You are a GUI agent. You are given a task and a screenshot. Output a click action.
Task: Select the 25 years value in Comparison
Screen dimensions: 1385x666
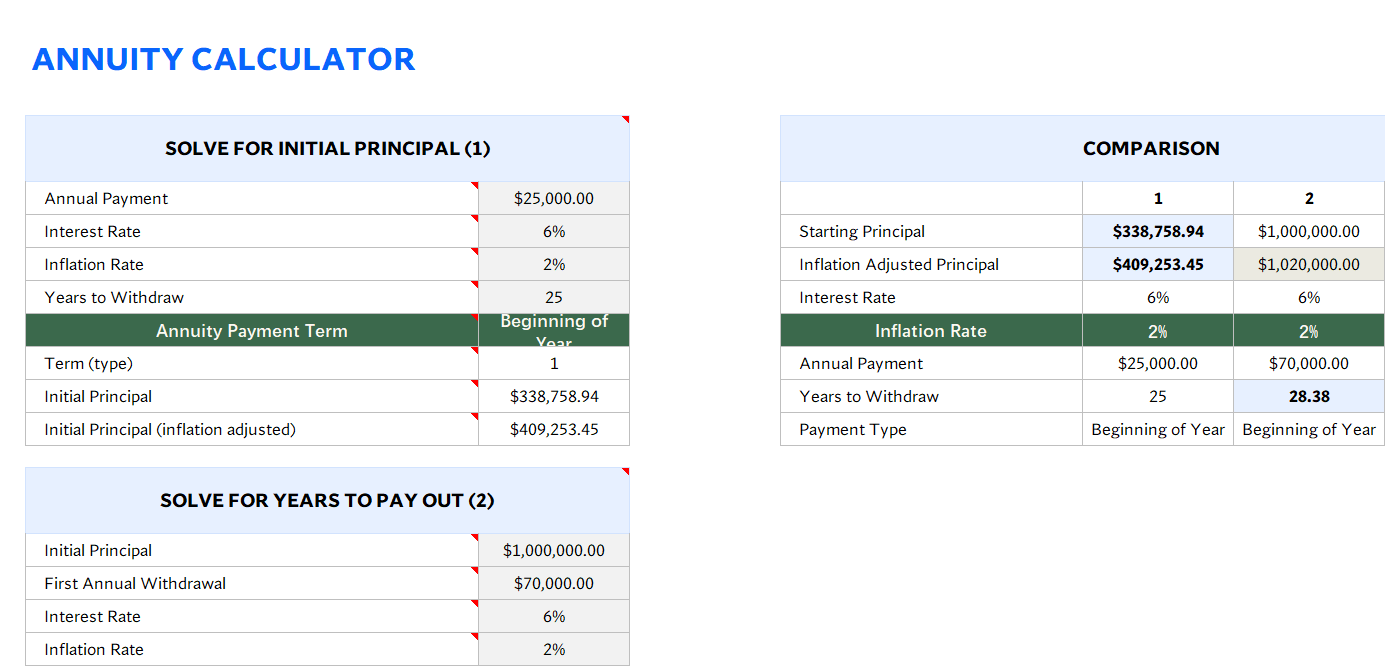(1158, 396)
